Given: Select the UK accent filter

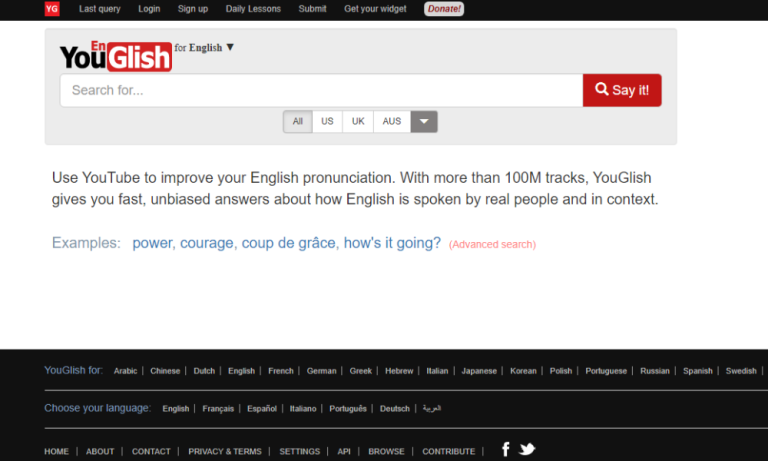Looking at the screenshot, I should (358, 121).
